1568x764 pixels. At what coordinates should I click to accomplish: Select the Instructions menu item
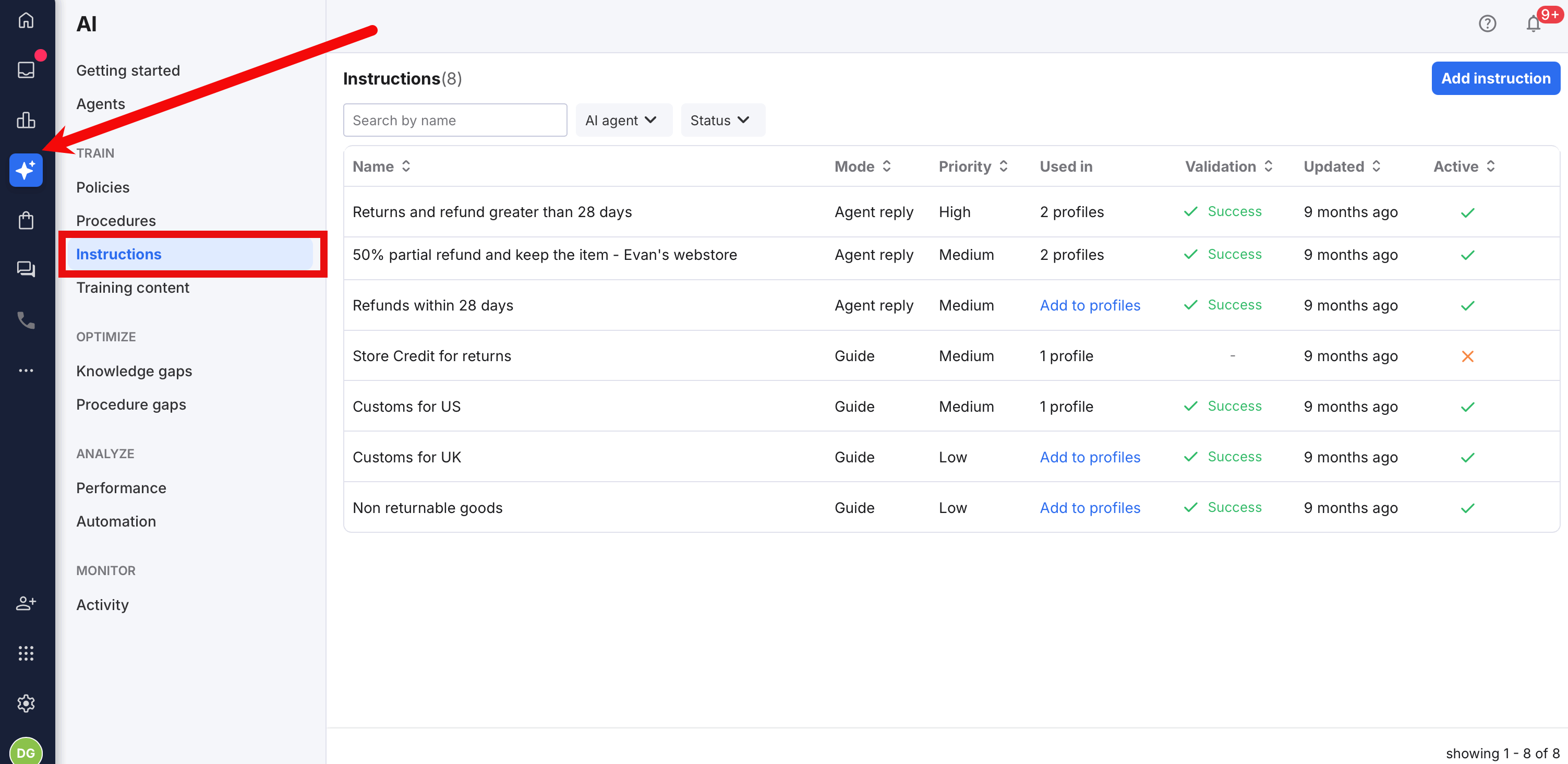190,255
